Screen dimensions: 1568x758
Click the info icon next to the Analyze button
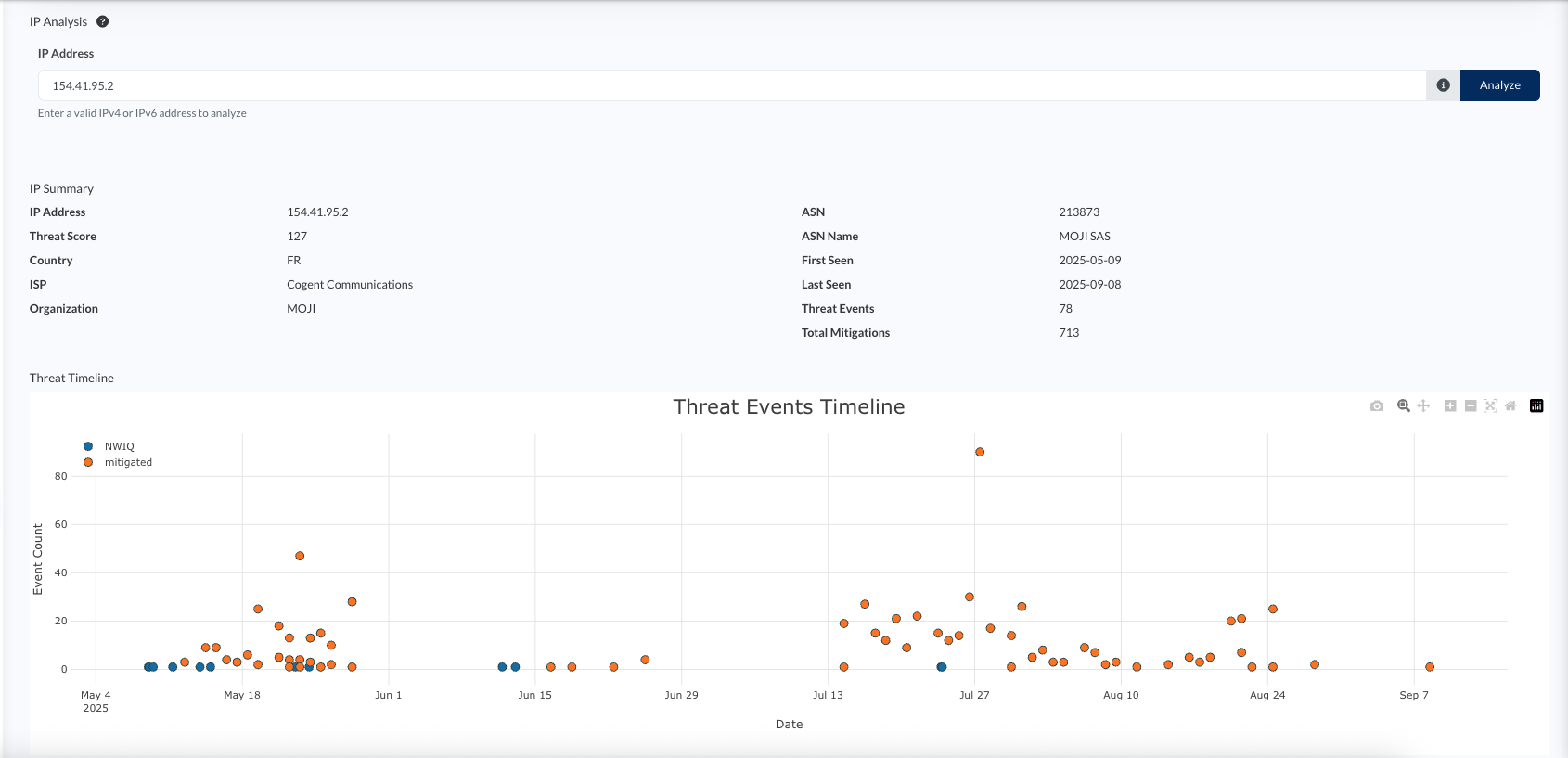click(x=1443, y=85)
